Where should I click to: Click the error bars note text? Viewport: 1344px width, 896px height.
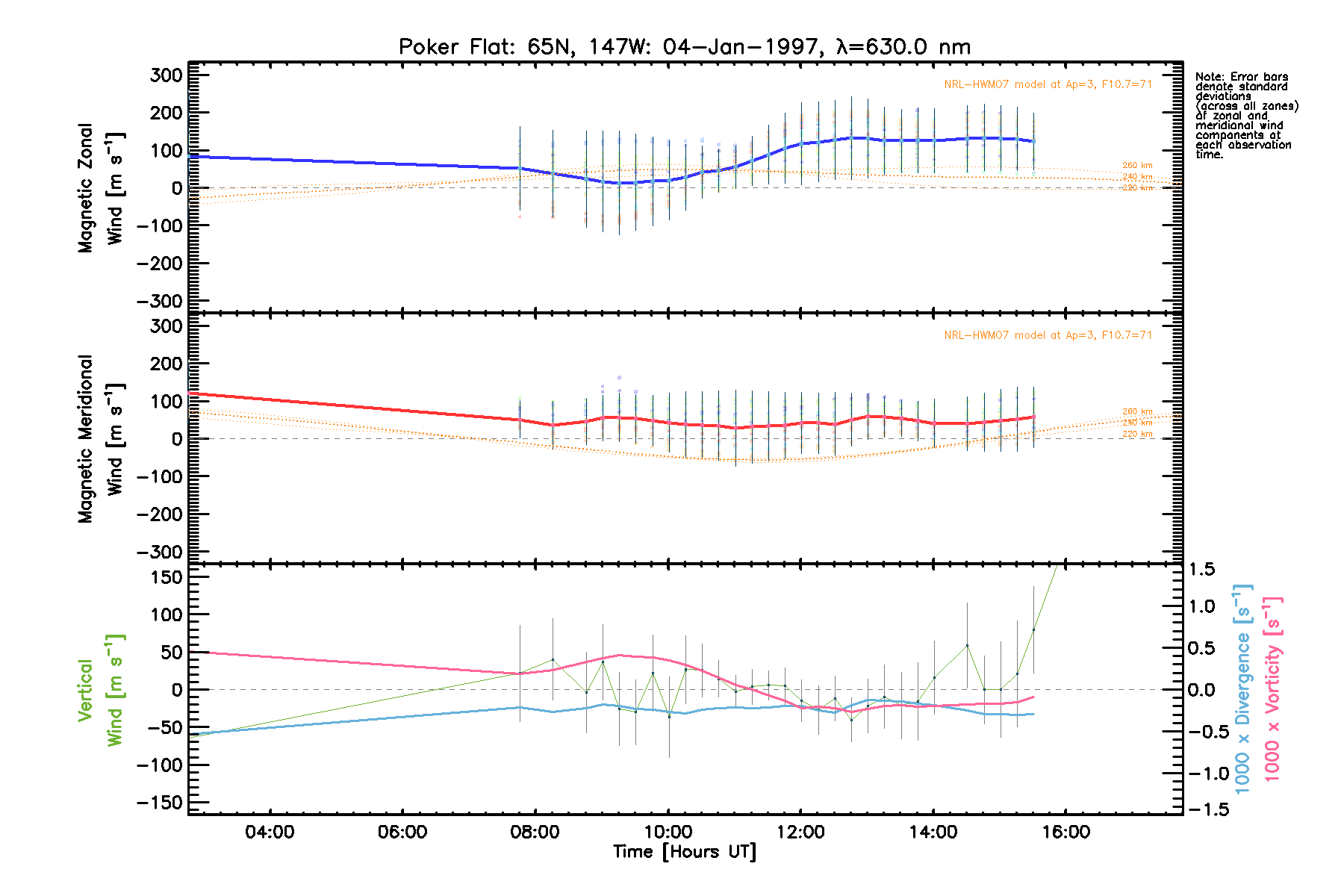coord(1246,116)
